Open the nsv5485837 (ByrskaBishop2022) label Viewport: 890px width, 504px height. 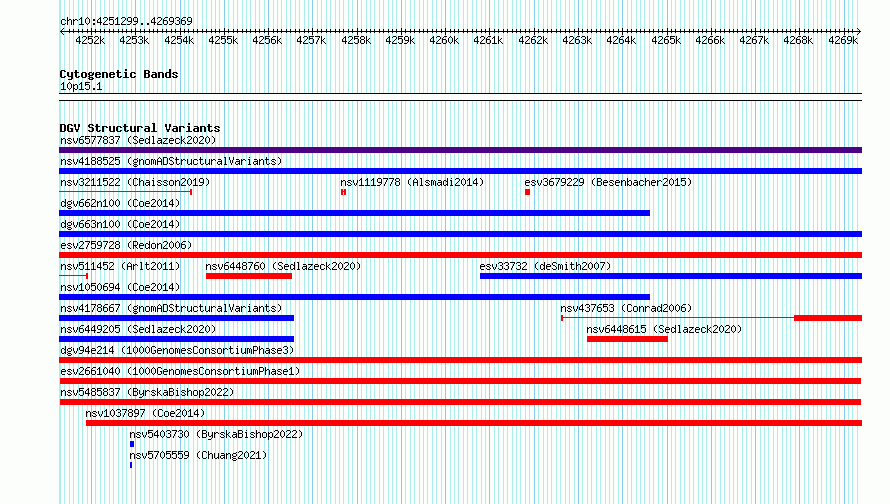coord(147,392)
